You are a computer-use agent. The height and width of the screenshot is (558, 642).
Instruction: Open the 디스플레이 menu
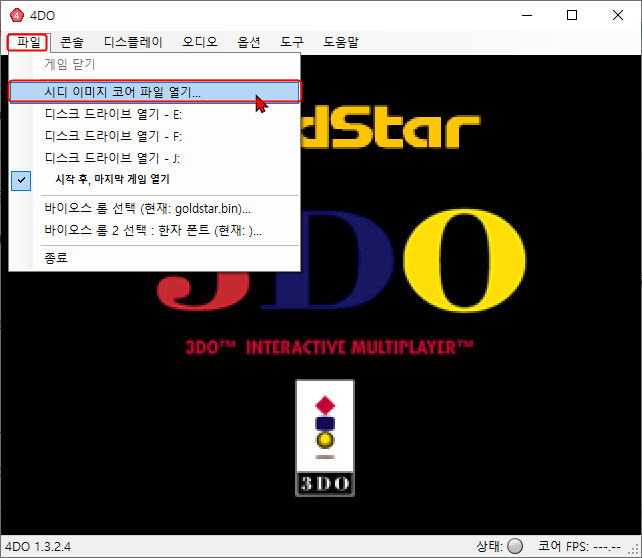point(133,42)
